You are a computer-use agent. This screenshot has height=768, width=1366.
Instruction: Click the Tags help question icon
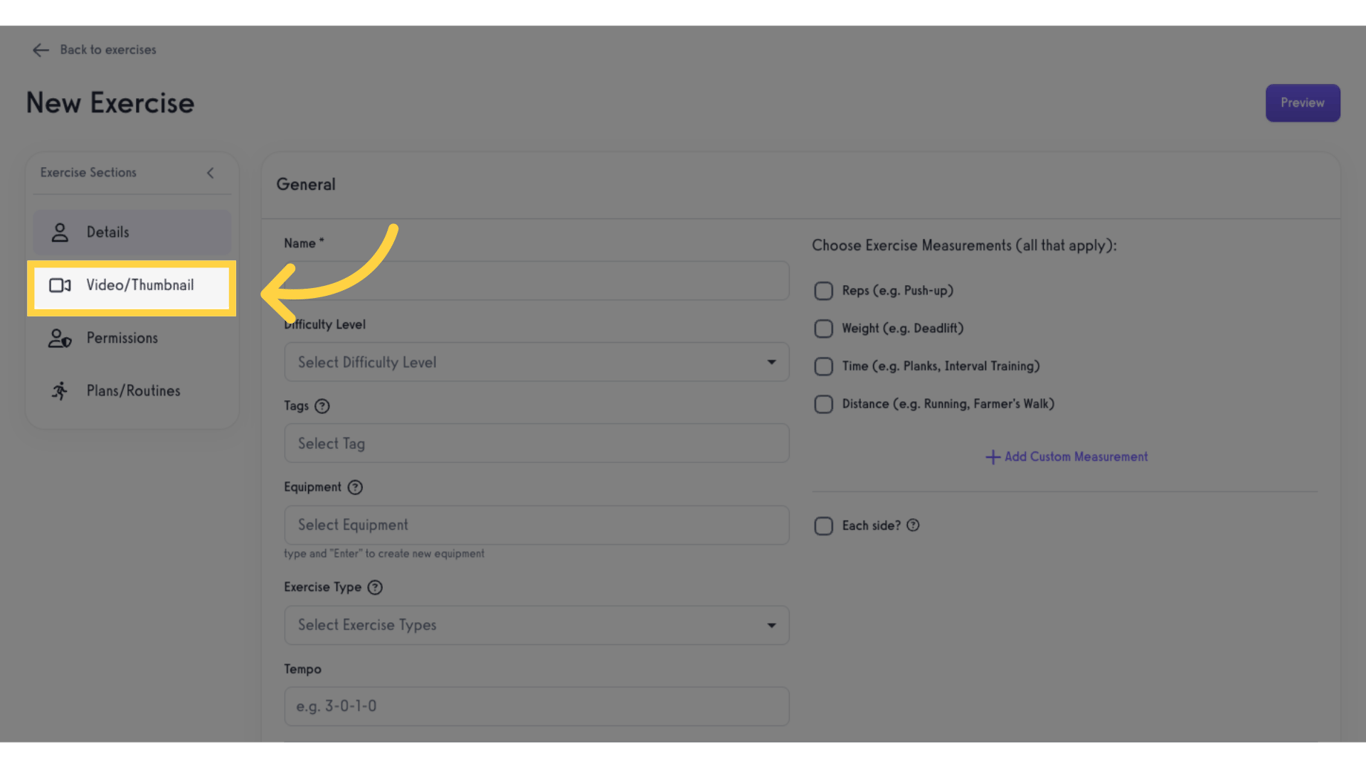(x=322, y=406)
